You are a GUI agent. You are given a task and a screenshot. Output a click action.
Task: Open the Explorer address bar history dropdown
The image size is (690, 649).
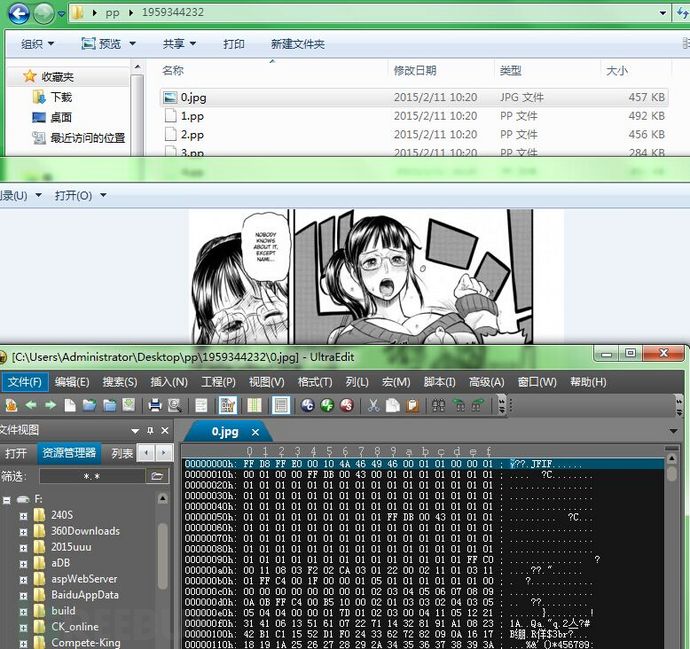pos(662,13)
